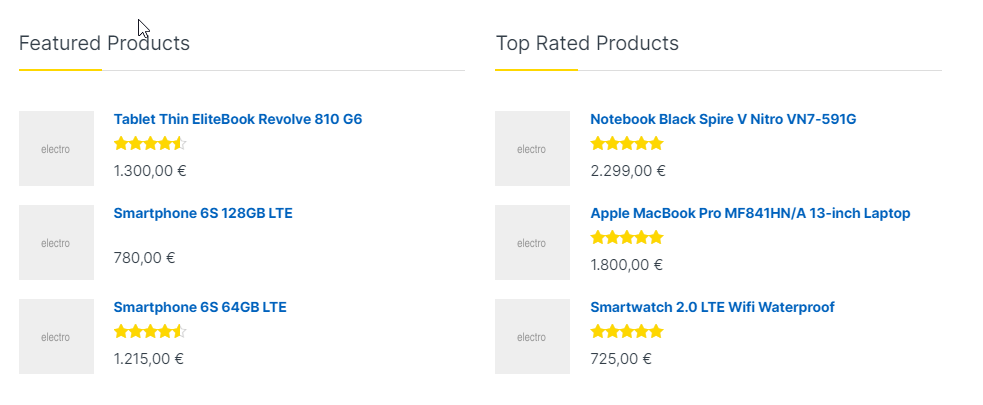The image size is (983, 405).
Task: Click five-star rating of Smartwatch 2.0
Action: tap(627, 332)
